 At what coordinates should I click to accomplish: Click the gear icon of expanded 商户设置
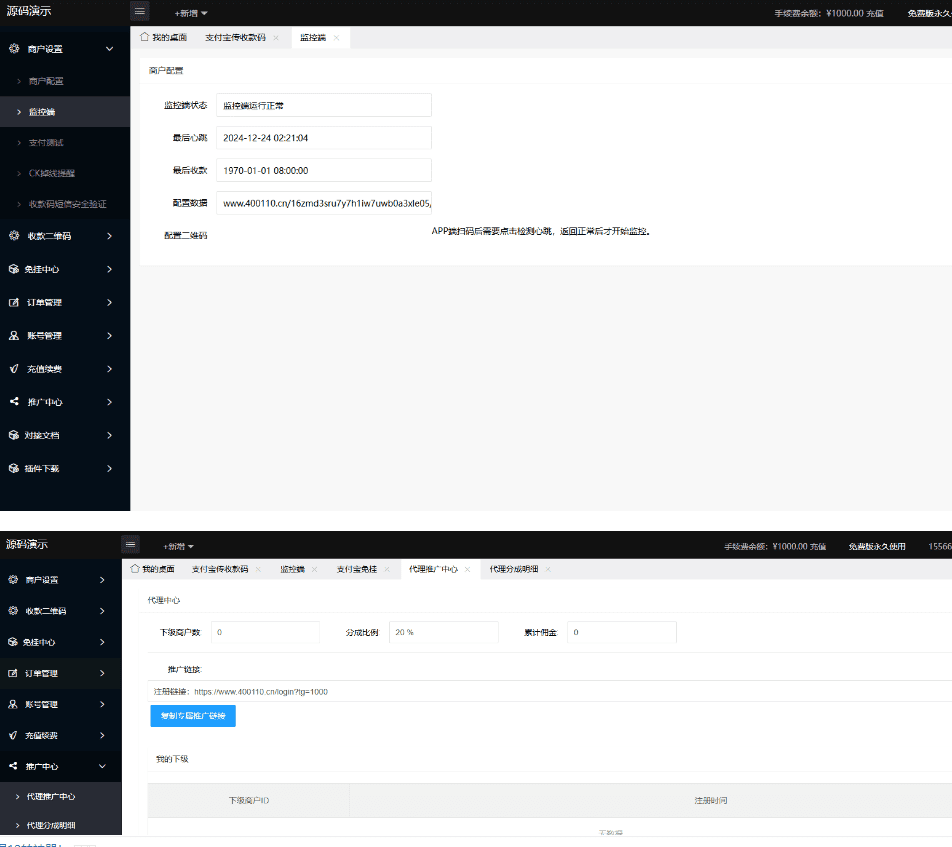(x=14, y=48)
